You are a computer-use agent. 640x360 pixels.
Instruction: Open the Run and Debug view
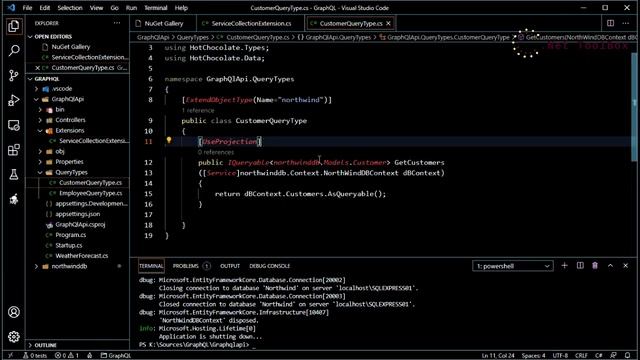pyautogui.click(x=13, y=100)
